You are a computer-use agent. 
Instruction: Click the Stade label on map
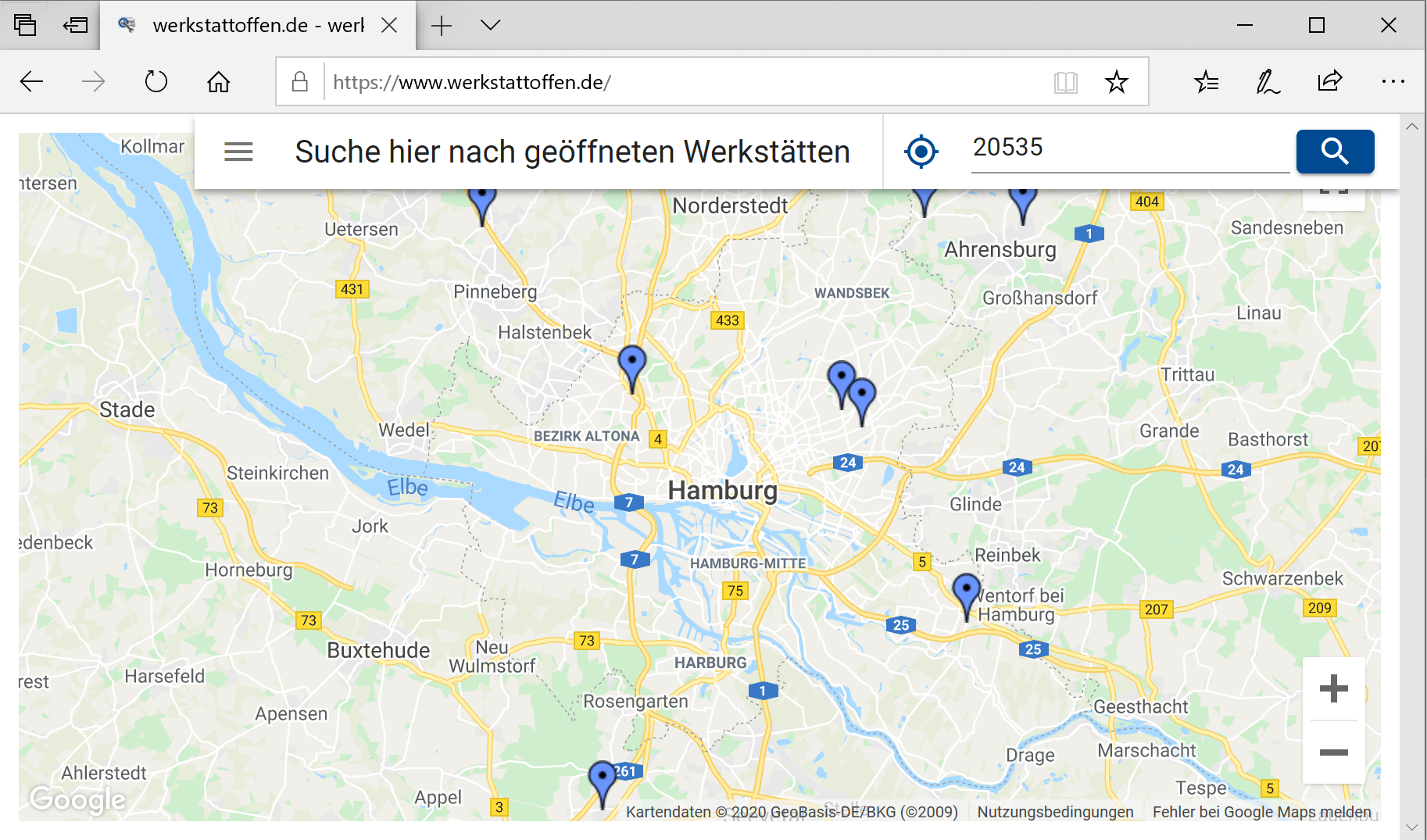click(127, 409)
